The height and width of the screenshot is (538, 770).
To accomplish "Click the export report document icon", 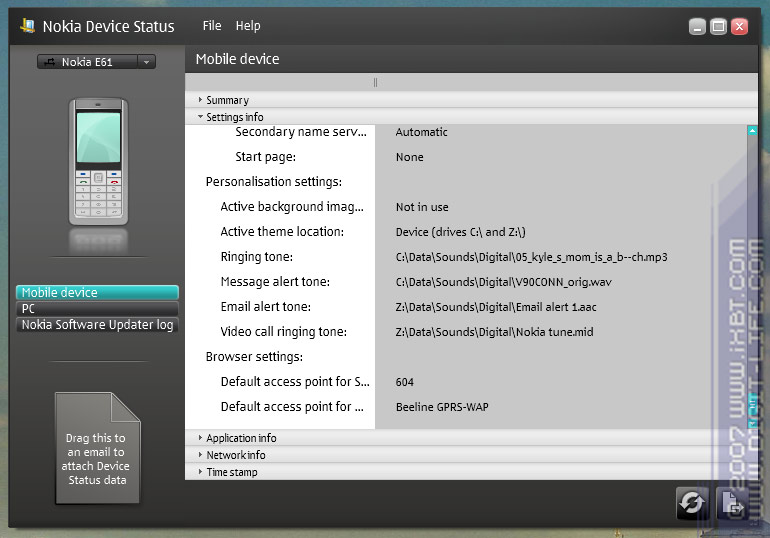I will 733,503.
